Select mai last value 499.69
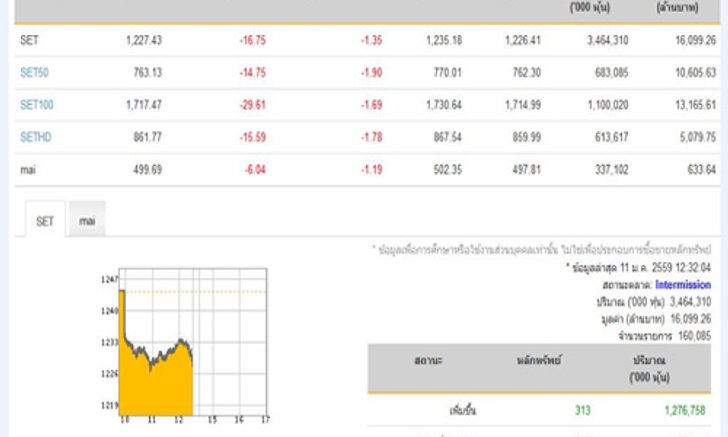Viewport: 728px width, 437px height. (x=148, y=170)
